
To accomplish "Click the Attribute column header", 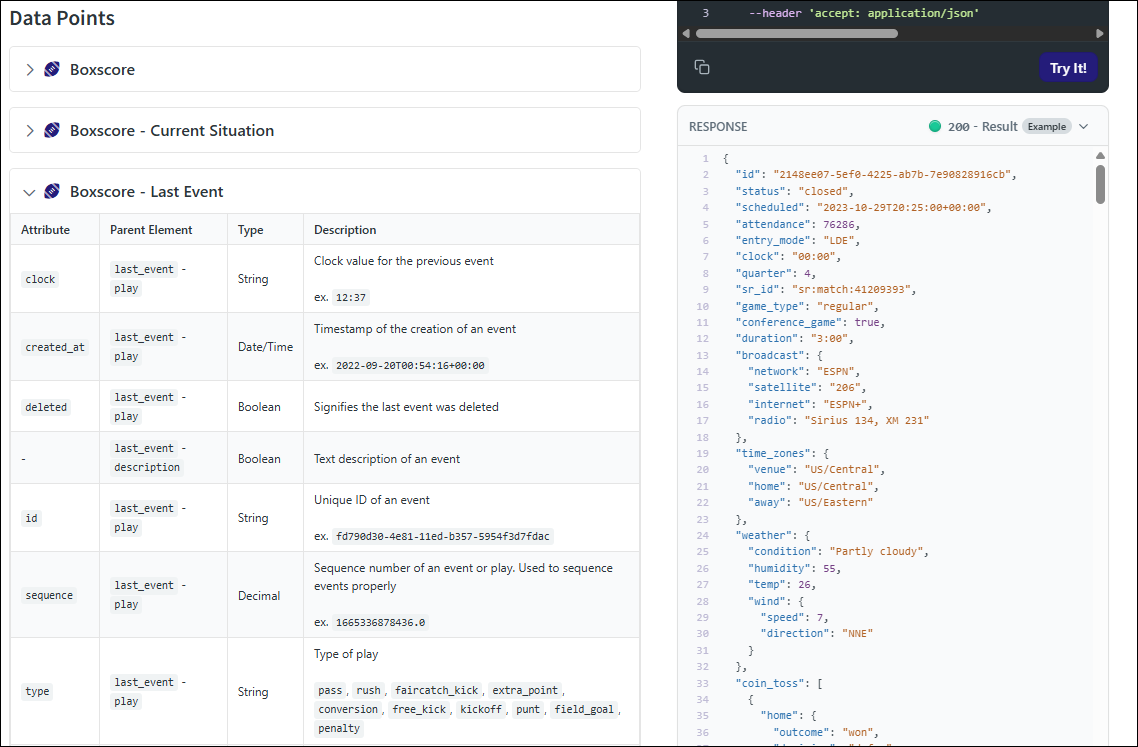I will tap(46, 229).
